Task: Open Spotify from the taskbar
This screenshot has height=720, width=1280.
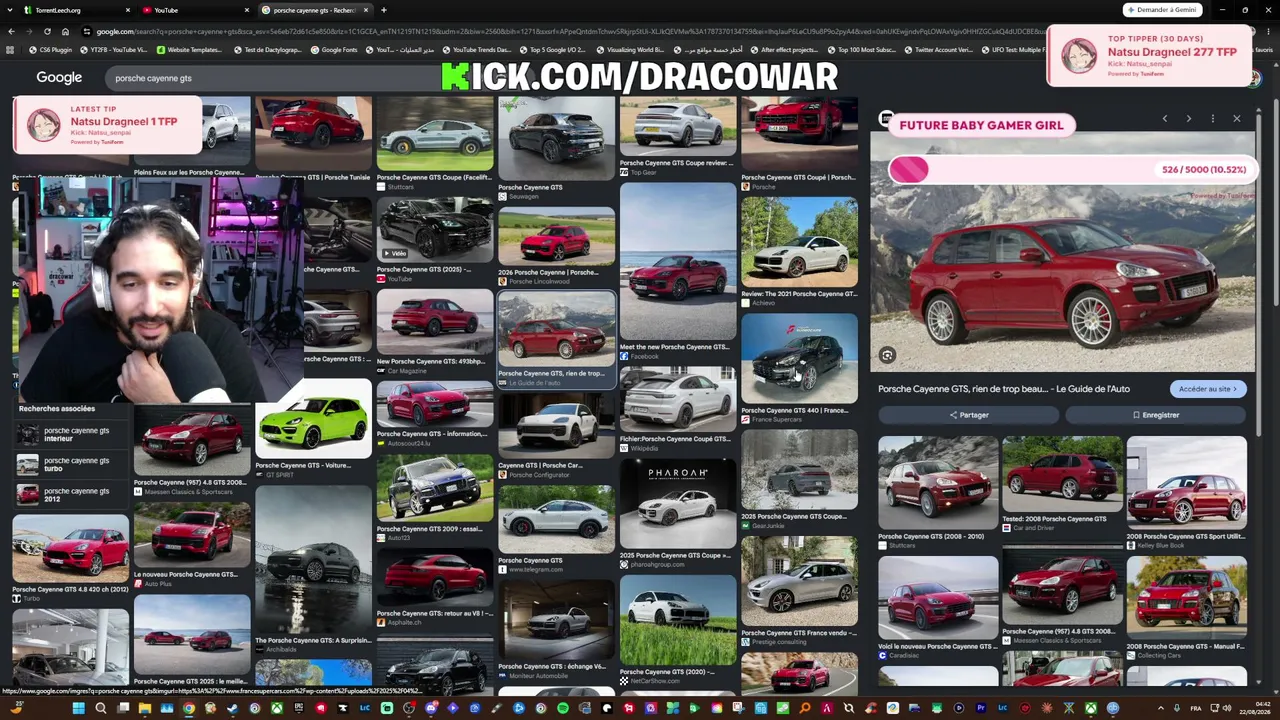Action: (x=563, y=708)
